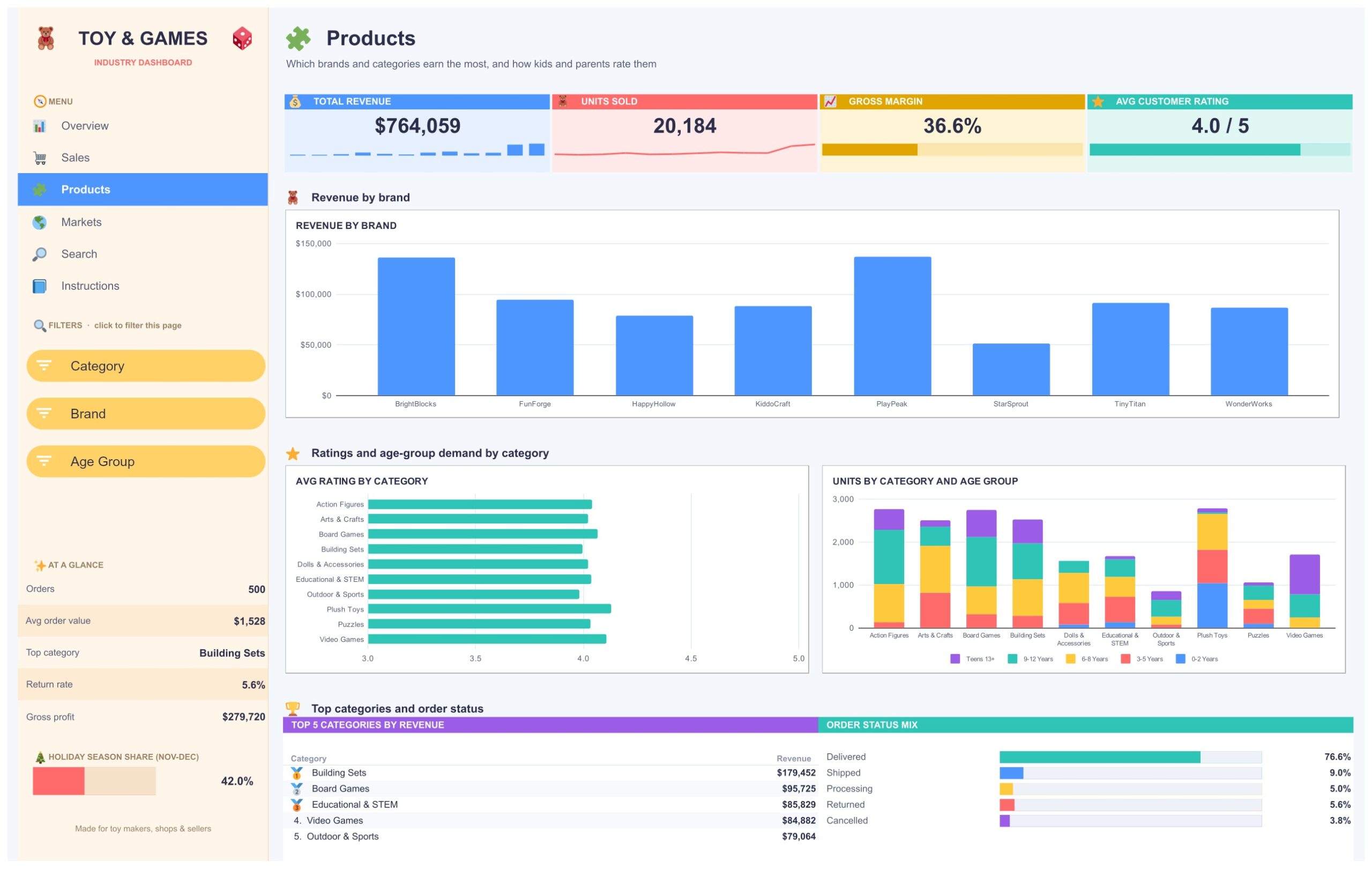Image resolution: width=1372 pixels, height=869 pixels.
Task: Click the teddy bear logo icon
Action: [46, 38]
